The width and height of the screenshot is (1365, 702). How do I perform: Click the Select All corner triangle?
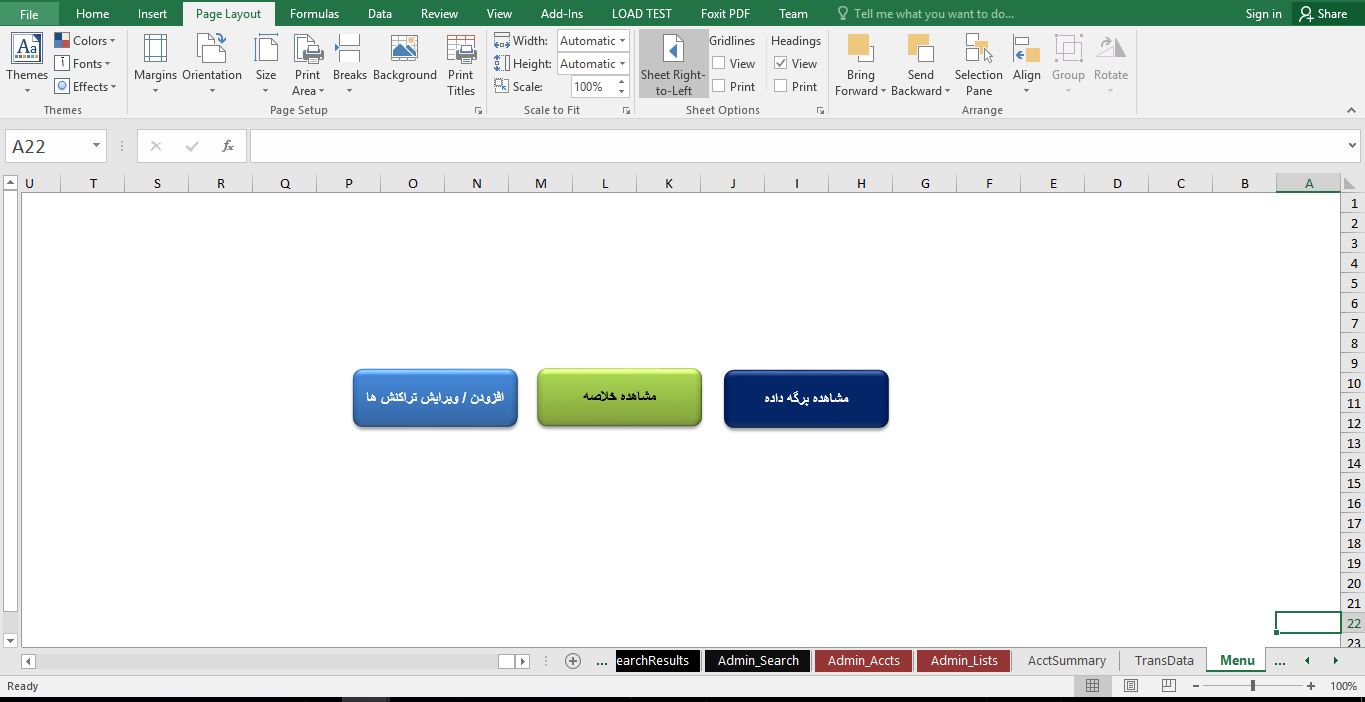click(x=1350, y=183)
